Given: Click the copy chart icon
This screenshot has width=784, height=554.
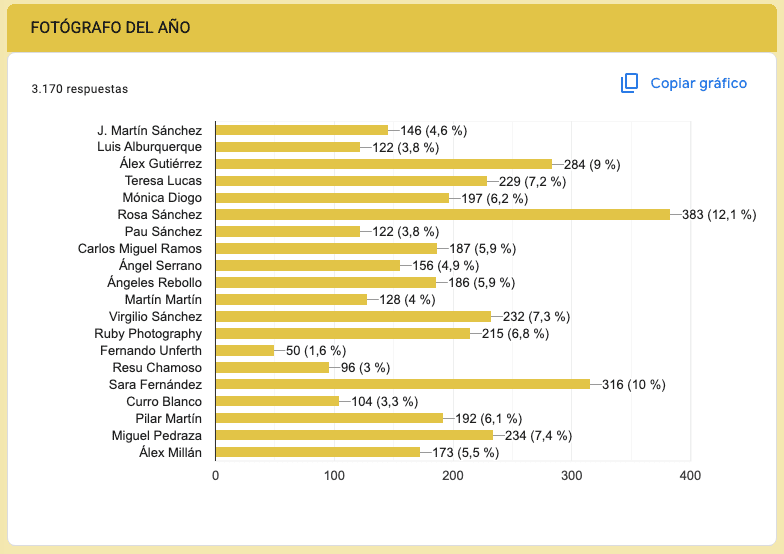Looking at the screenshot, I should click(x=629, y=83).
